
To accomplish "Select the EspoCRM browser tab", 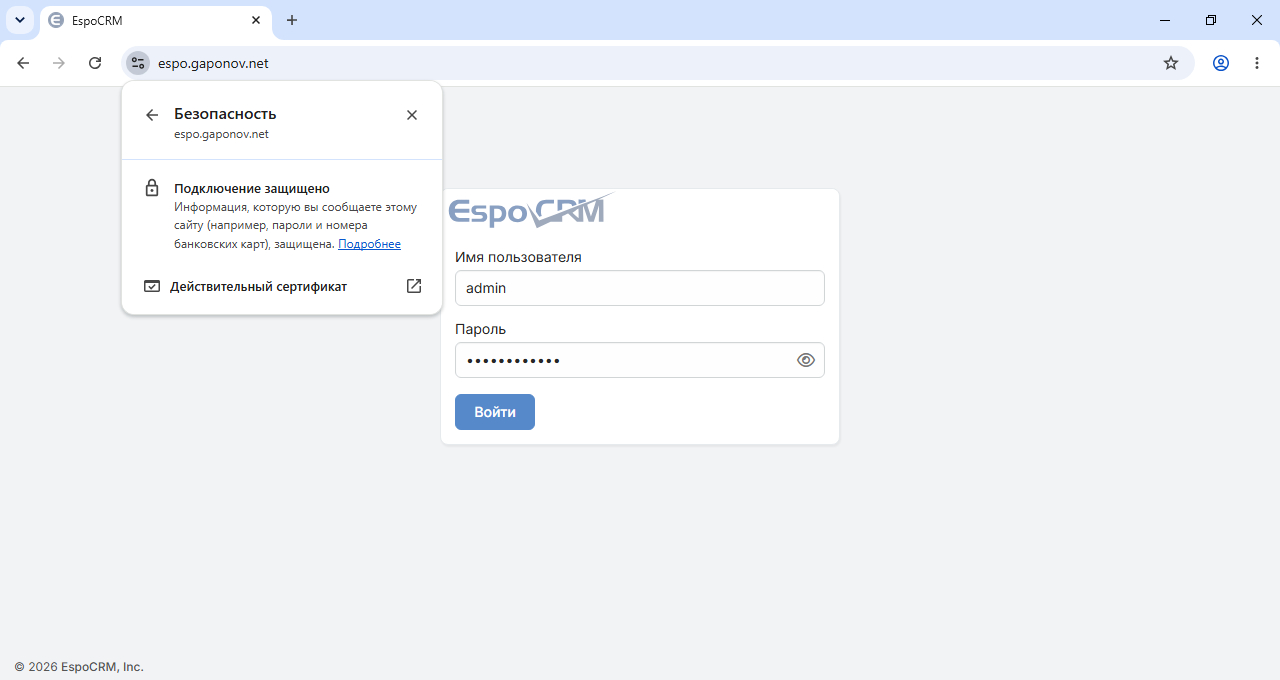I will click(x=155, y=21).
